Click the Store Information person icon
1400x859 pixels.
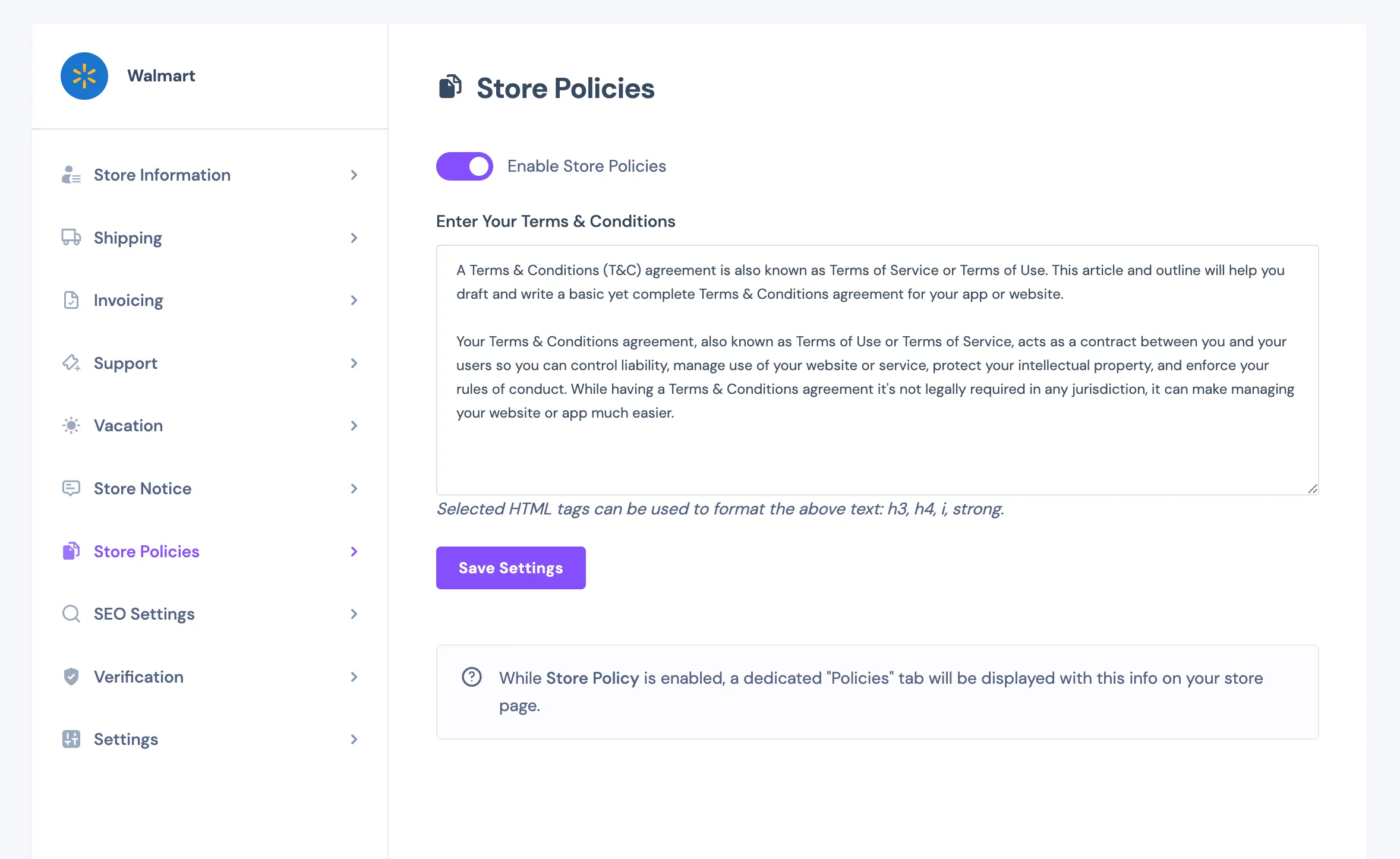coord(71,175)
